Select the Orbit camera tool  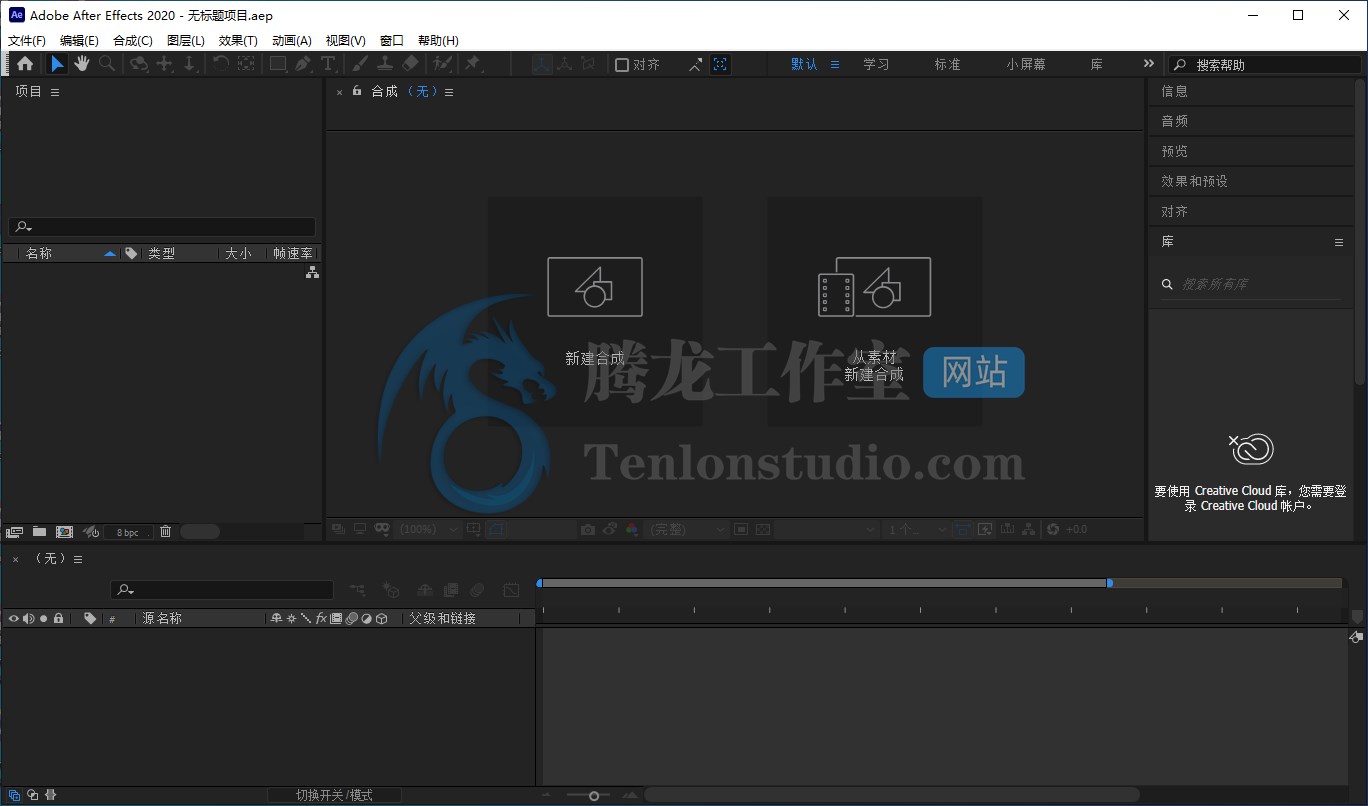139,64
